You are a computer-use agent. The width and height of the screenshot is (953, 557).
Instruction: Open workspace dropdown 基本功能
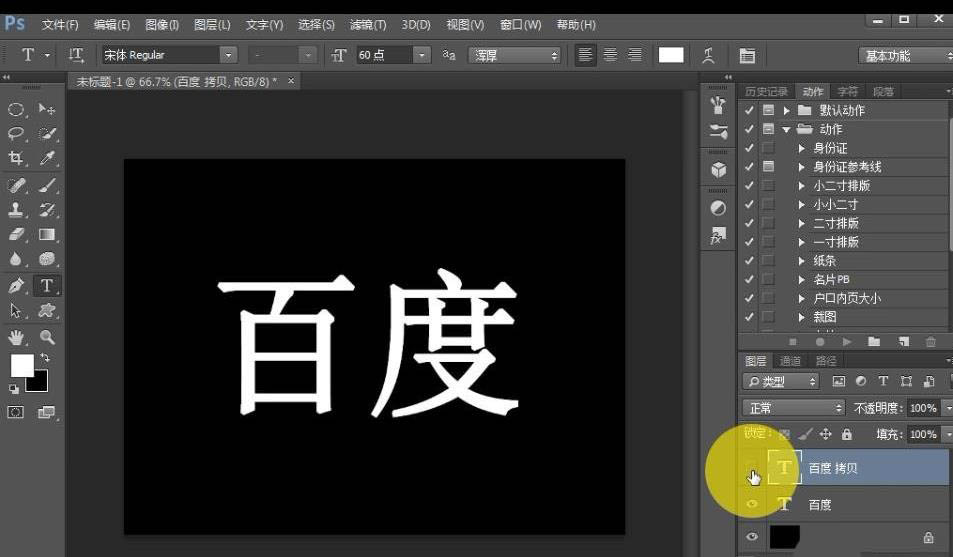click(906, 56)
